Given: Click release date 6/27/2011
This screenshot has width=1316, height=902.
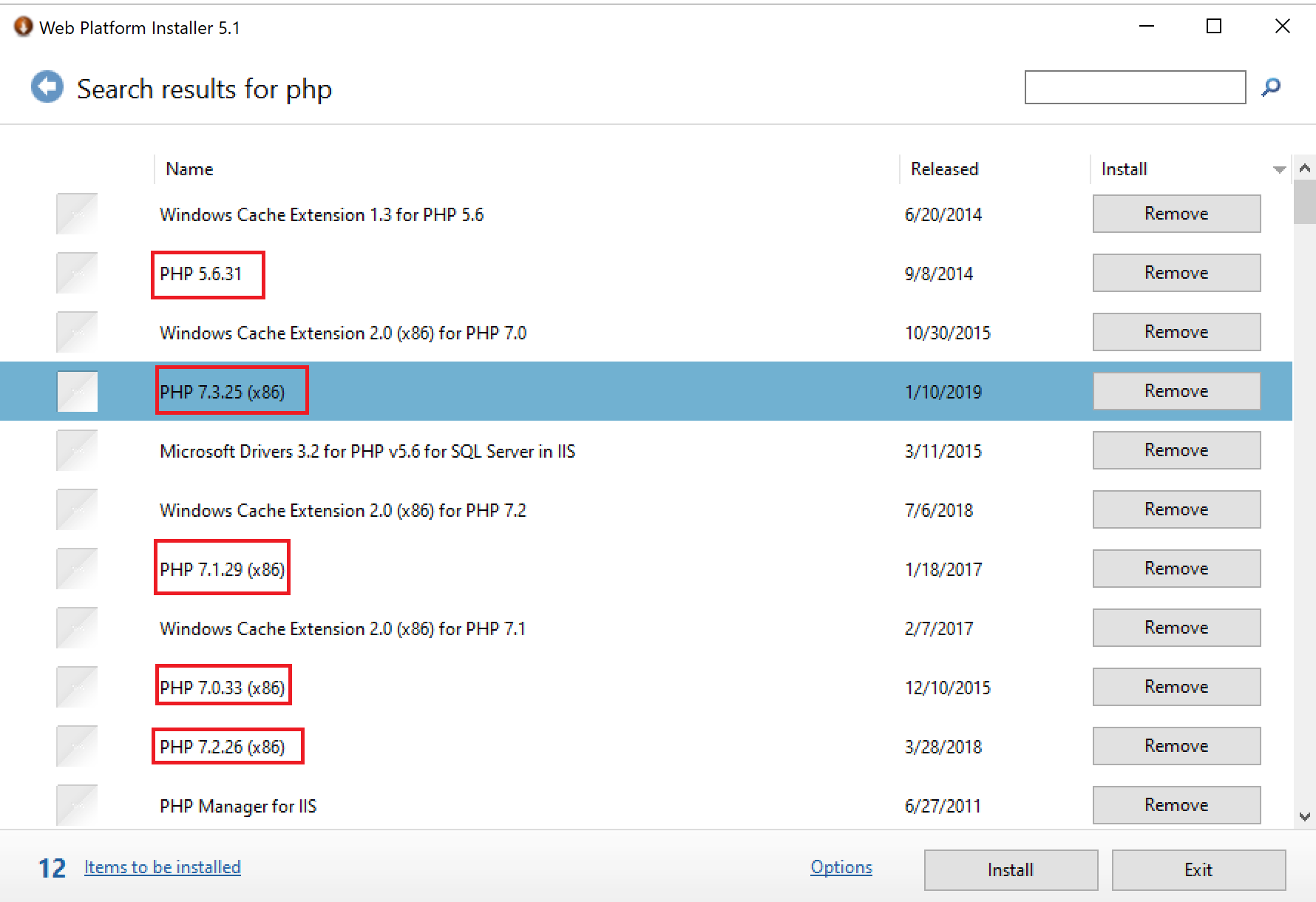Looking at the screenshot, I should [x=943, y=806].
